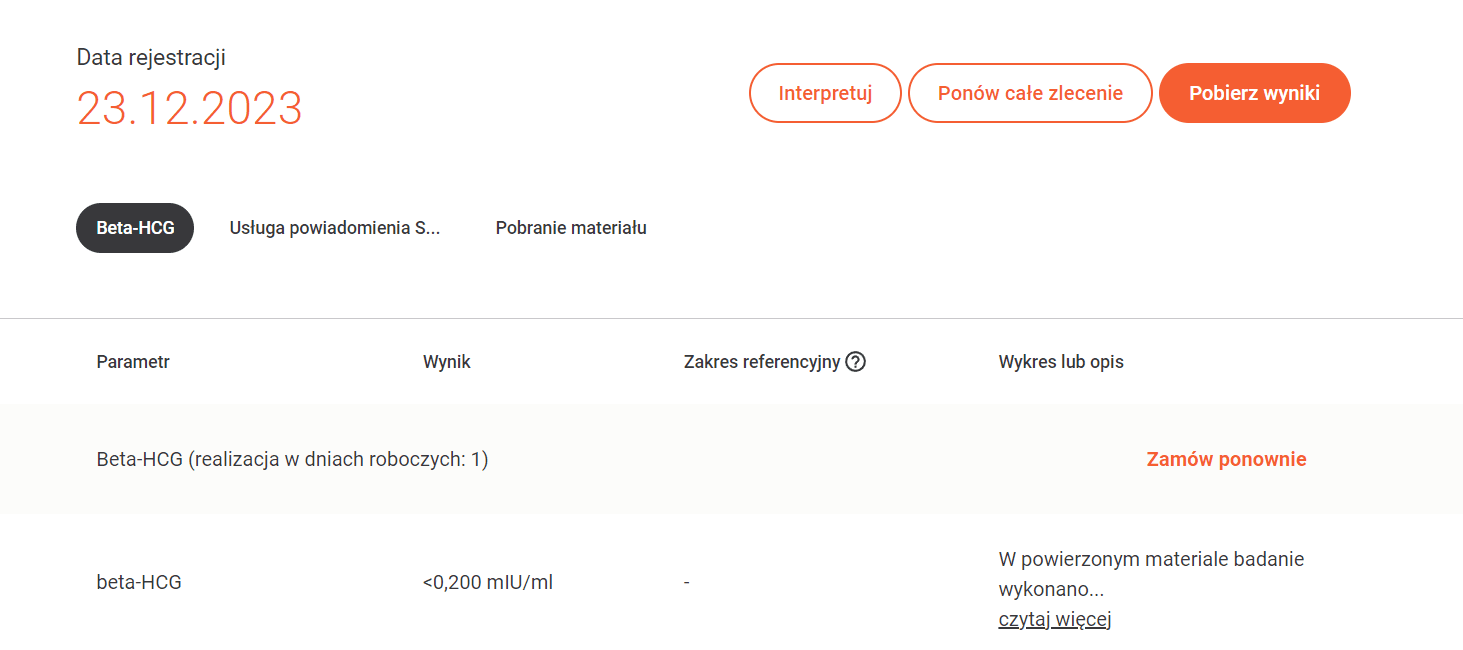Click the Data rejestracji label
The width and height of the screenshot is (1463, 650).
click(151, 57)
